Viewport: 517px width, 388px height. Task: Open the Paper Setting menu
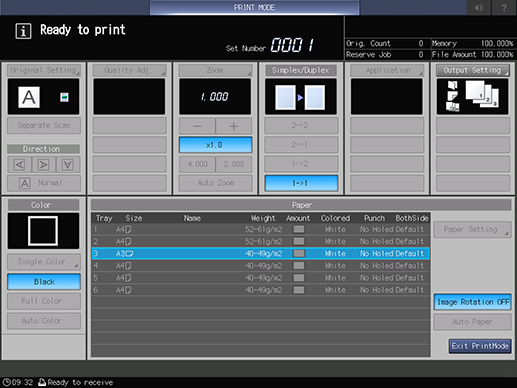coord(472,229)
